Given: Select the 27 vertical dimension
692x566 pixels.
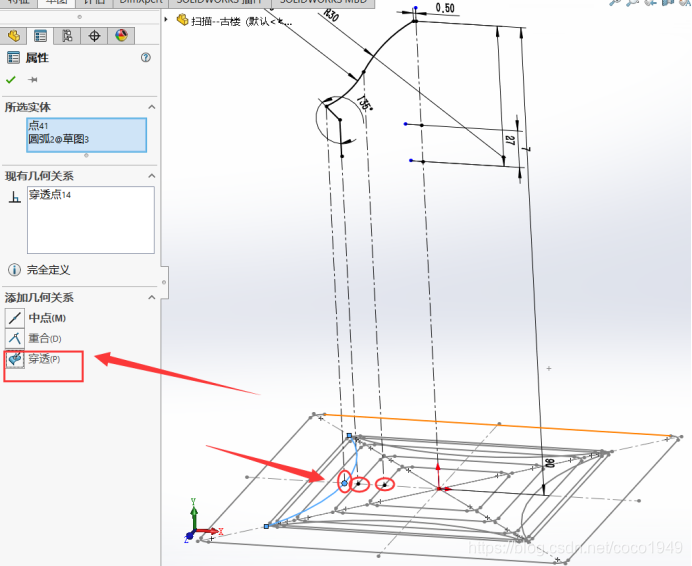Looking at the screenshot, I should click(x=511, y=141).
